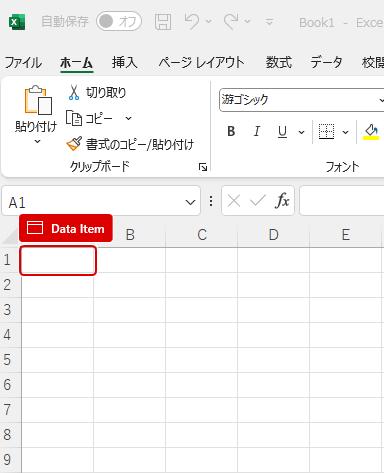Toggle Bold formatting
Screen dimensions: 384x473
pos(231,132)
